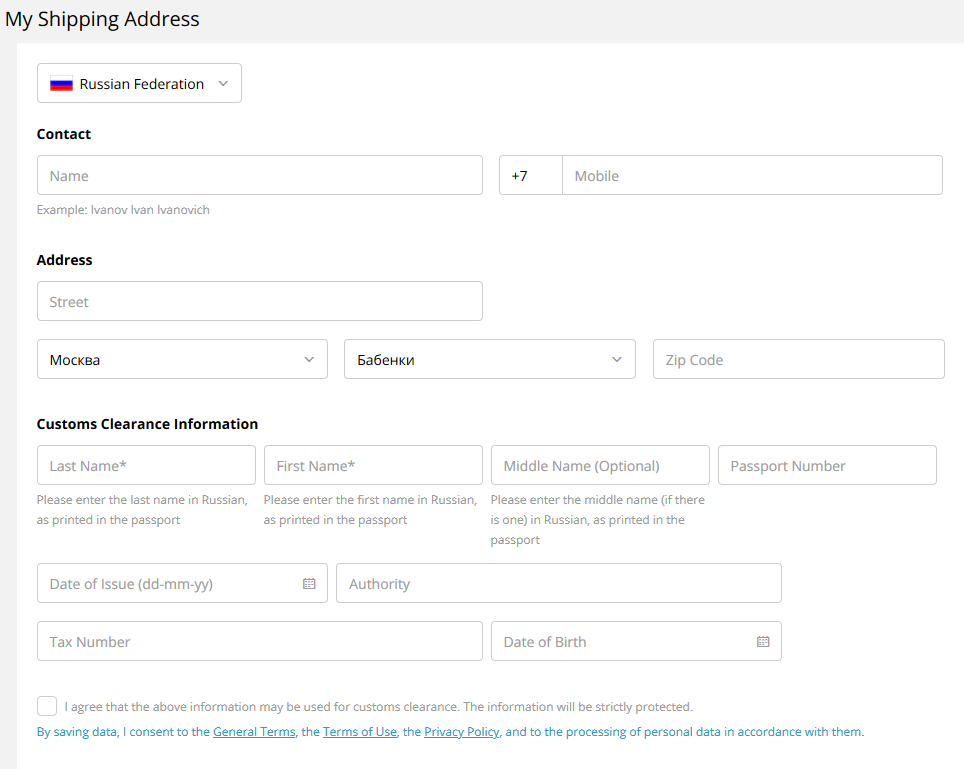
Task: Click the Tax Number field
Action: 259,641
